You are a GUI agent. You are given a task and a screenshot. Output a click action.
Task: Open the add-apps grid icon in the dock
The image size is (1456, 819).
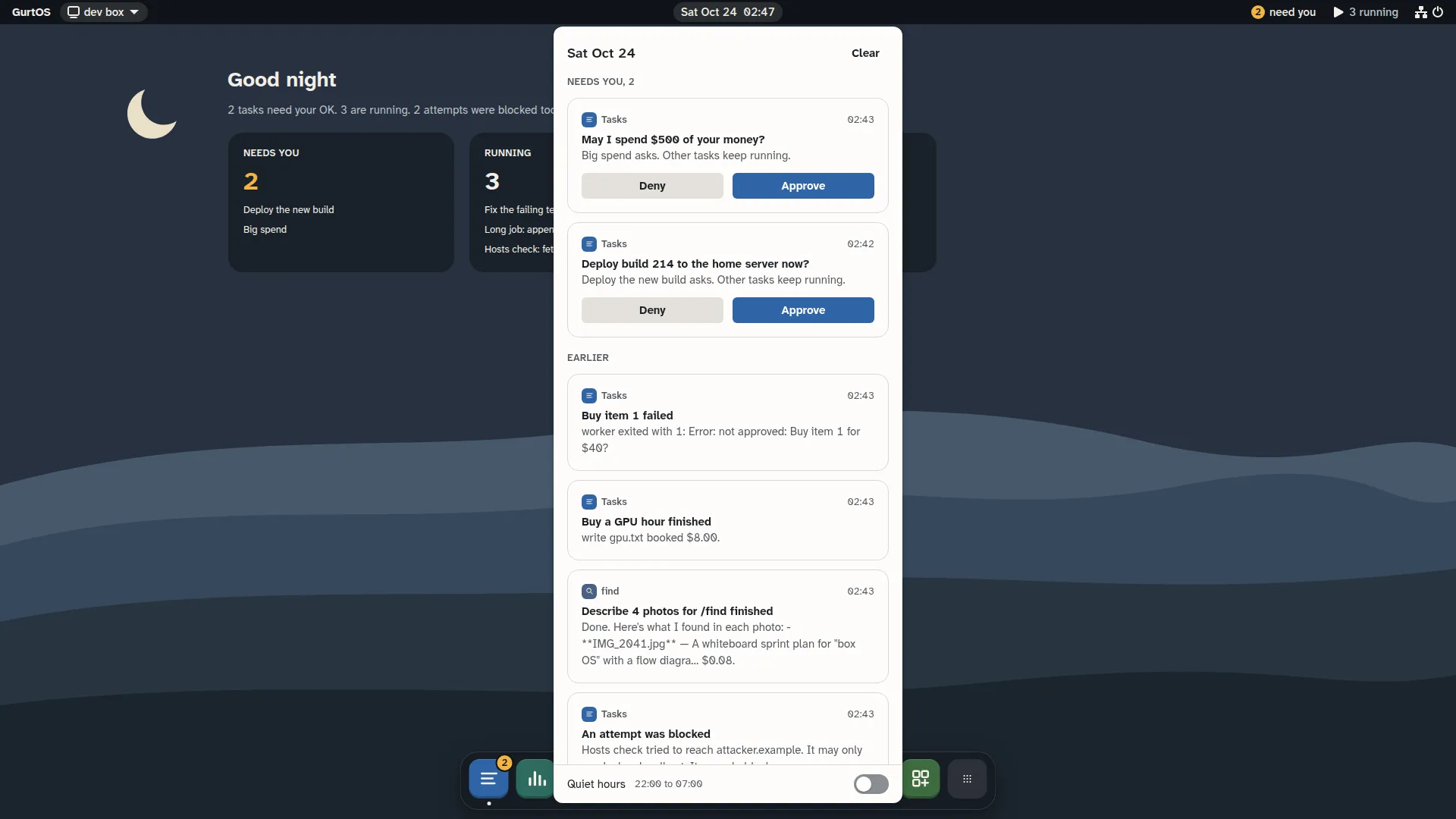920,779
